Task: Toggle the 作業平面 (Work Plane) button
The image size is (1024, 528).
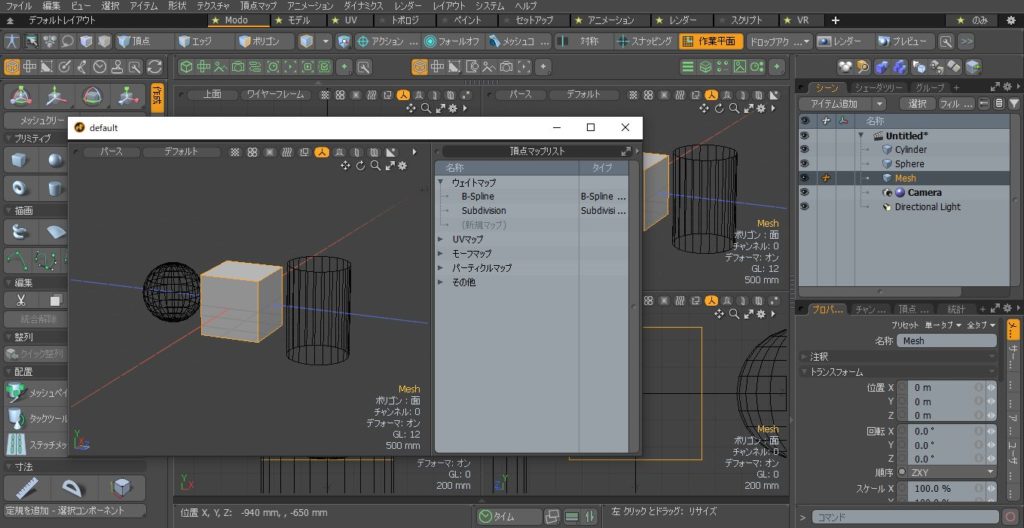Action: click(709, 41)
